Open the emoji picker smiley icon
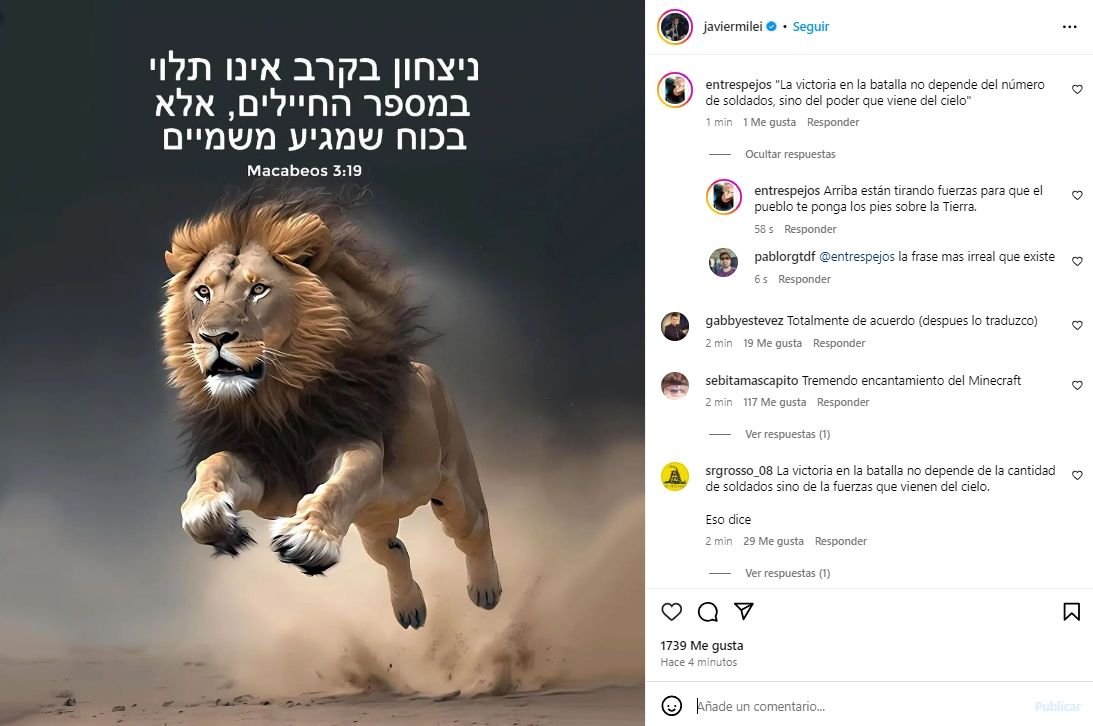 point(671,706)
